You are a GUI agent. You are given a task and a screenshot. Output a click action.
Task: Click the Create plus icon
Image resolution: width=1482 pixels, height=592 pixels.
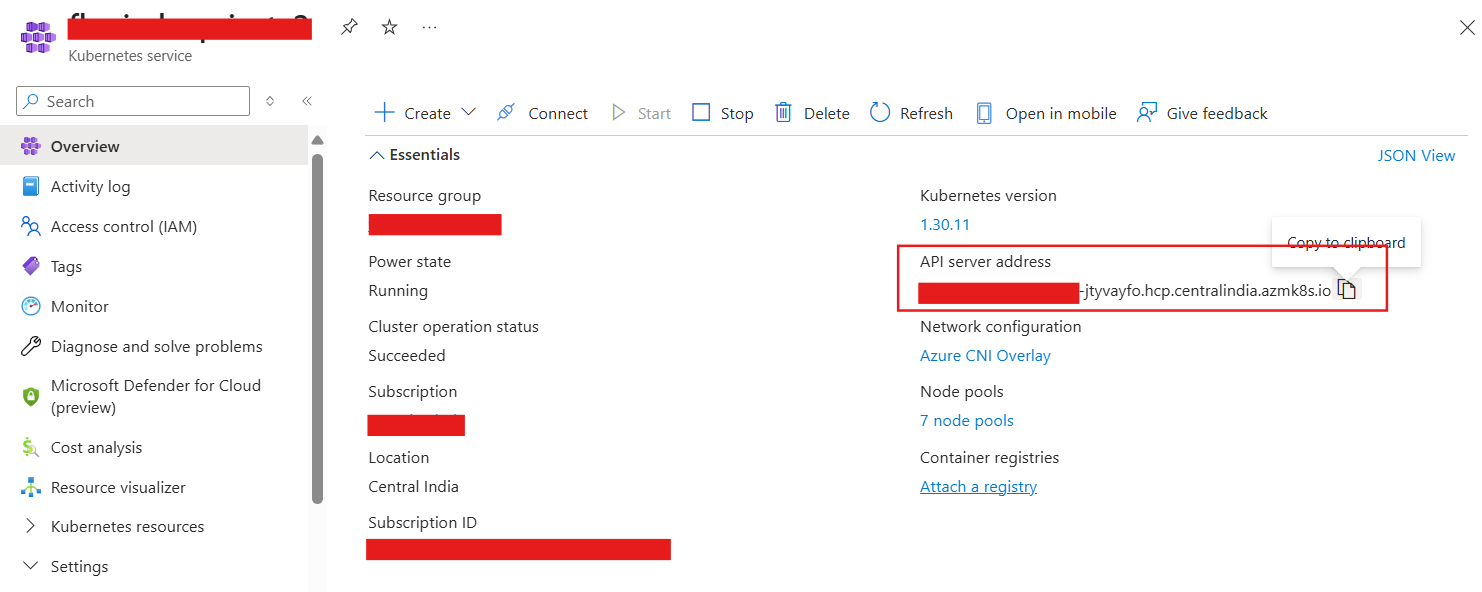pos(384,112)
